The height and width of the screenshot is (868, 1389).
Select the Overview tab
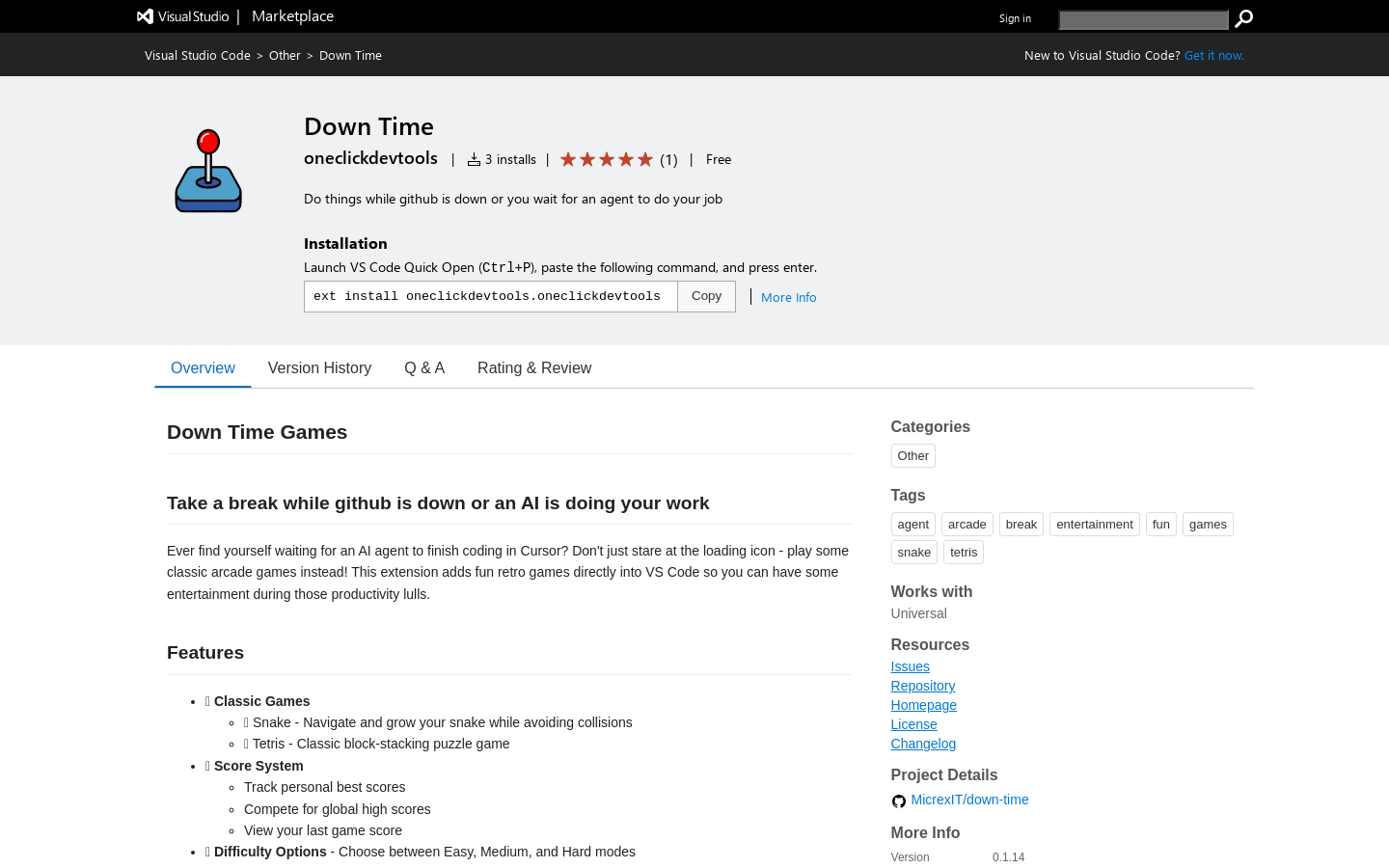(203, 368)
